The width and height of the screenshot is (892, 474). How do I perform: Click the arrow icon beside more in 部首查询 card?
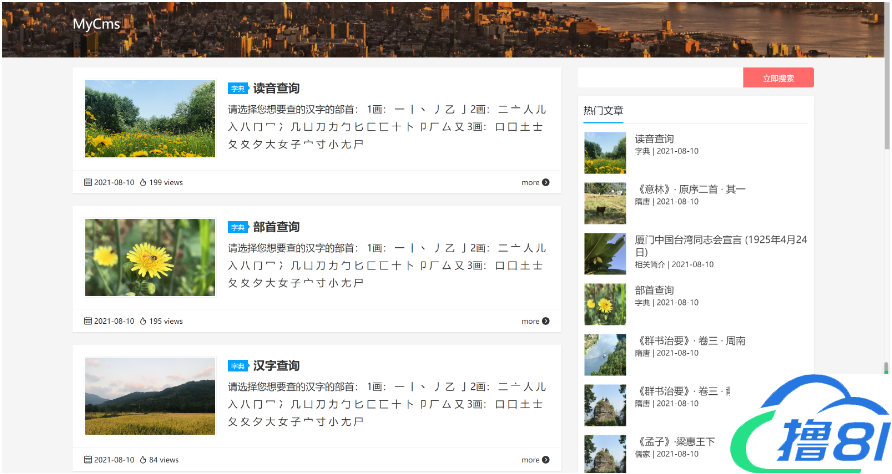(545, 322)
